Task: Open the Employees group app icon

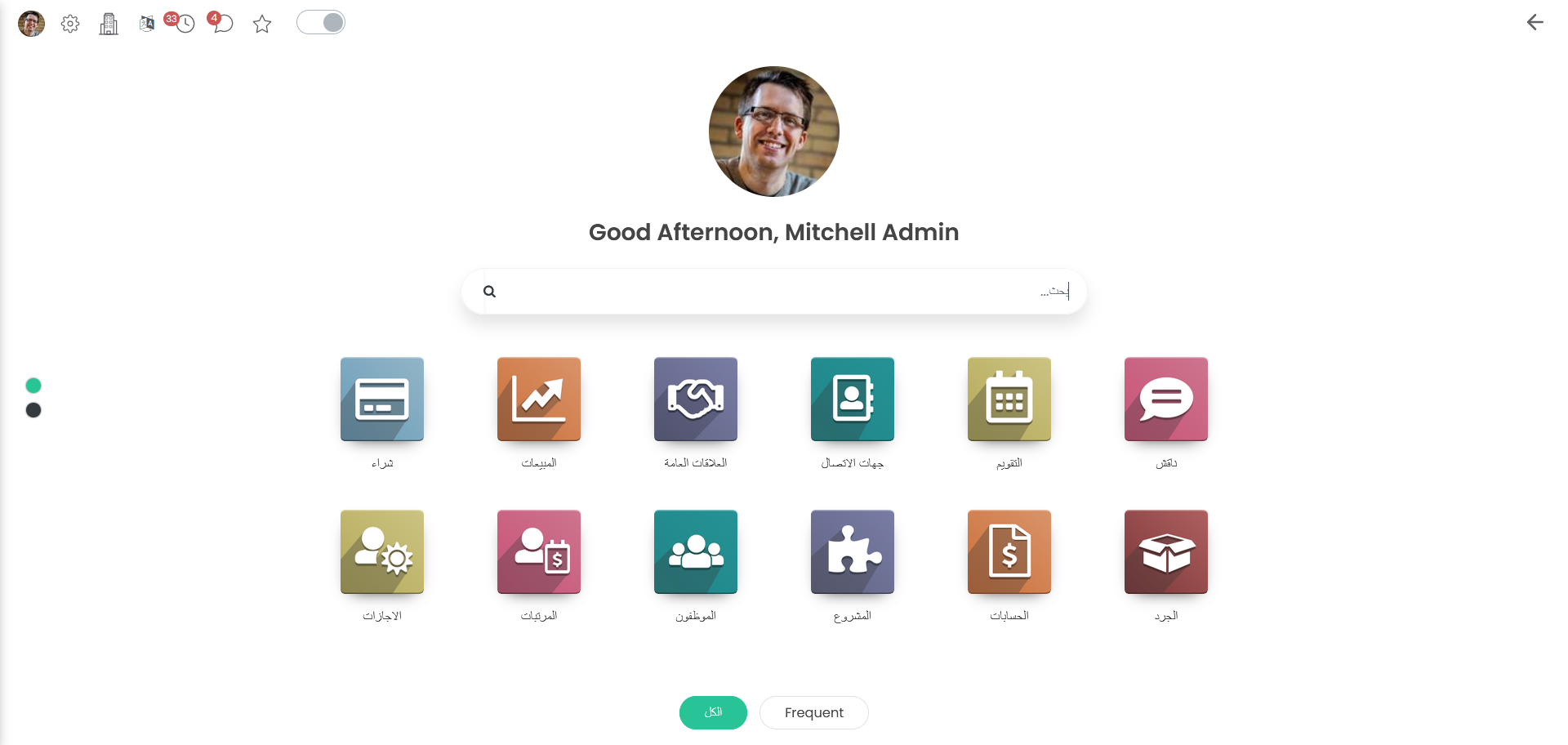Action: point(696,552)
